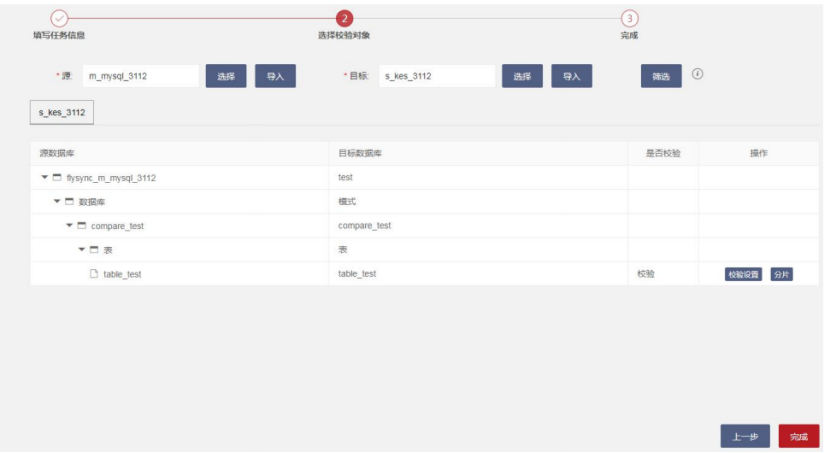Click 完成 step label under step 3
Viewport: 831px width, 453px height.
tap(630, 35)
